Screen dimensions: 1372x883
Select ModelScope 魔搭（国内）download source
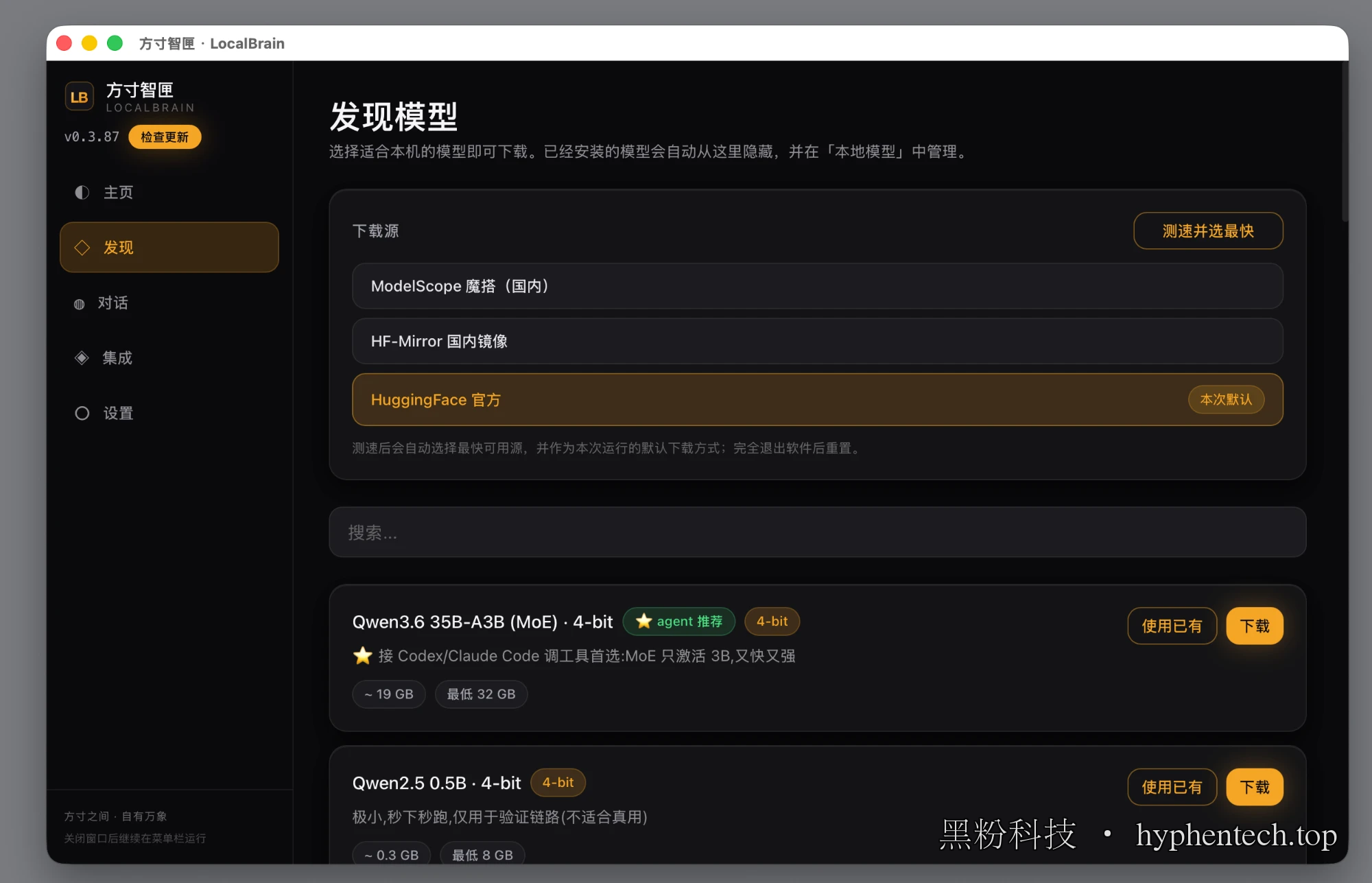coord(818,286)
